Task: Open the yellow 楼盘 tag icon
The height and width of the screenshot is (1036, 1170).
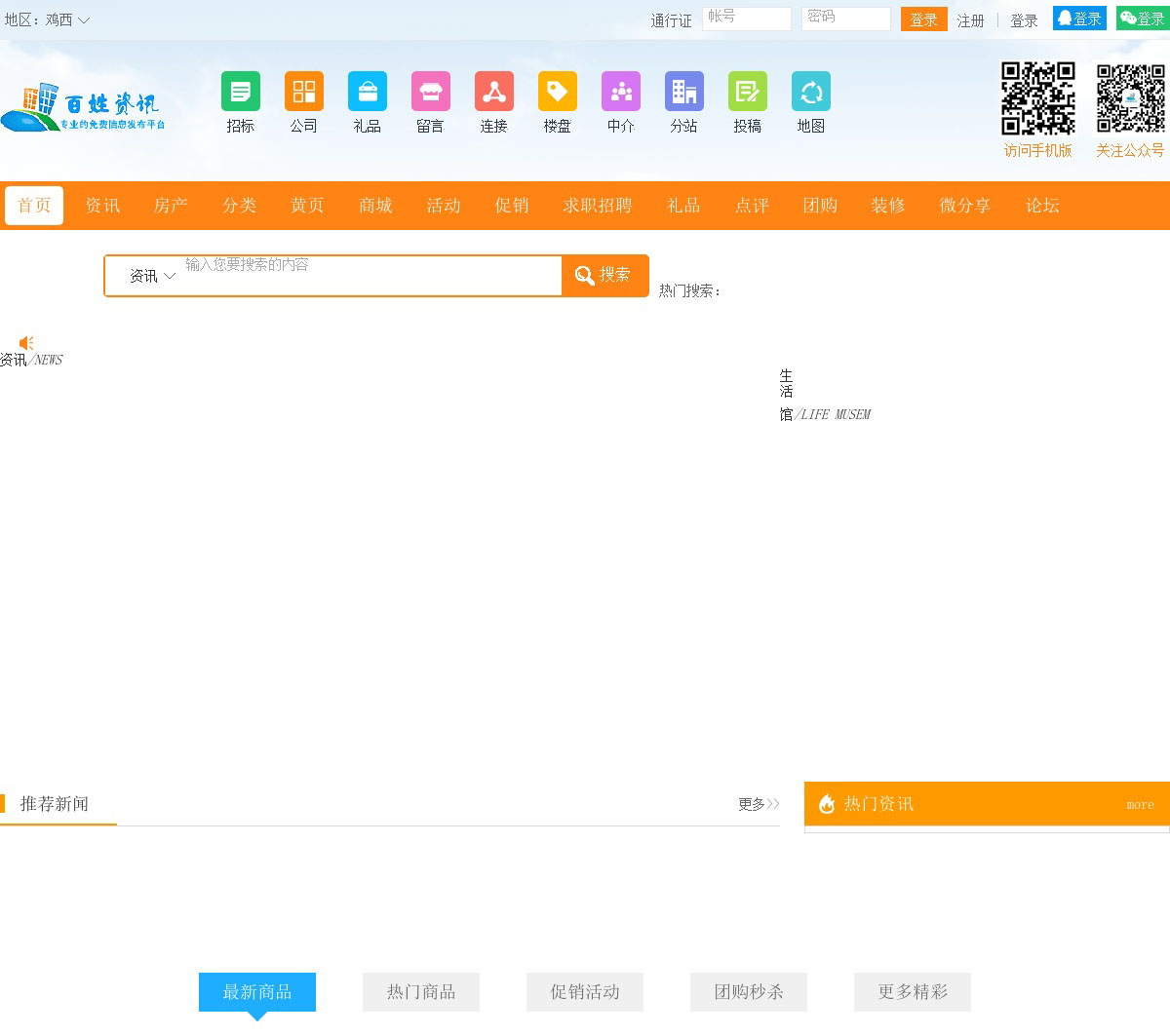Action: click(557, 92)
